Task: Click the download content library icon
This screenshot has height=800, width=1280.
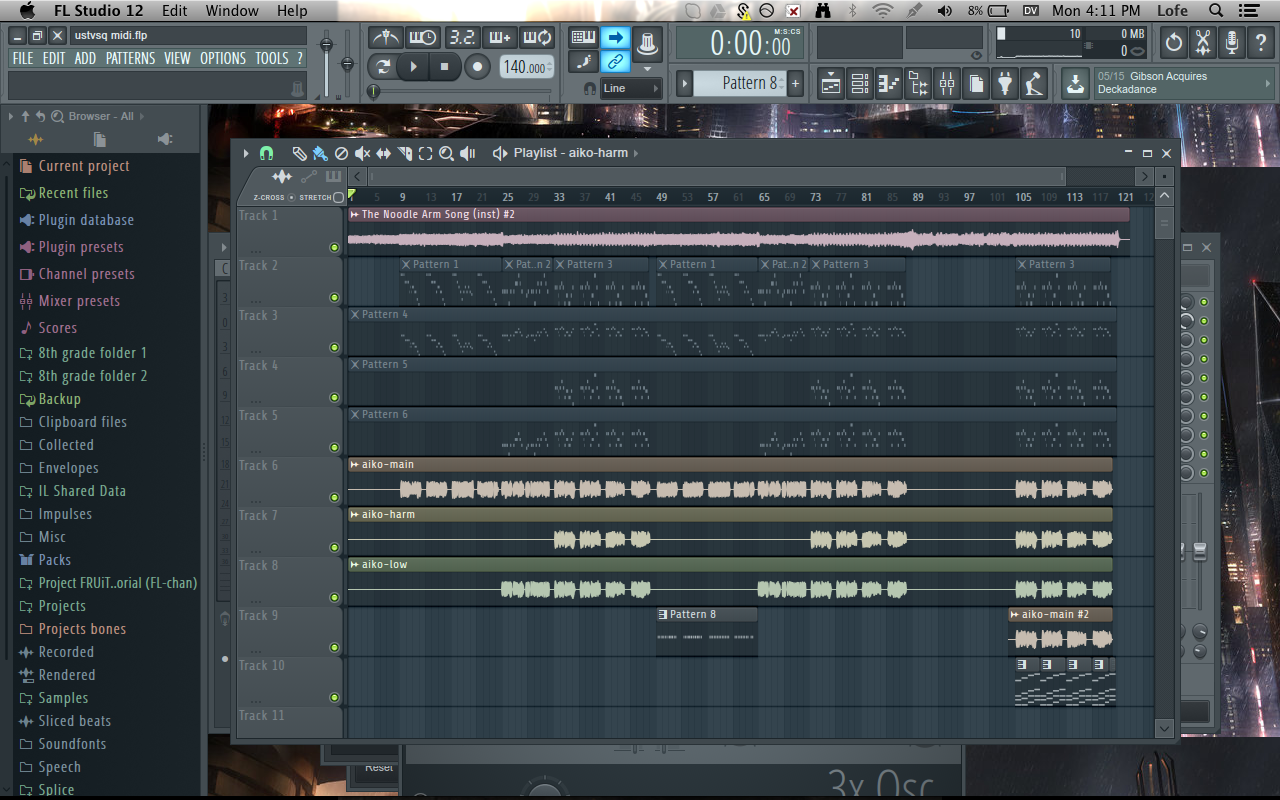Action: click(x=1075, y=84)
